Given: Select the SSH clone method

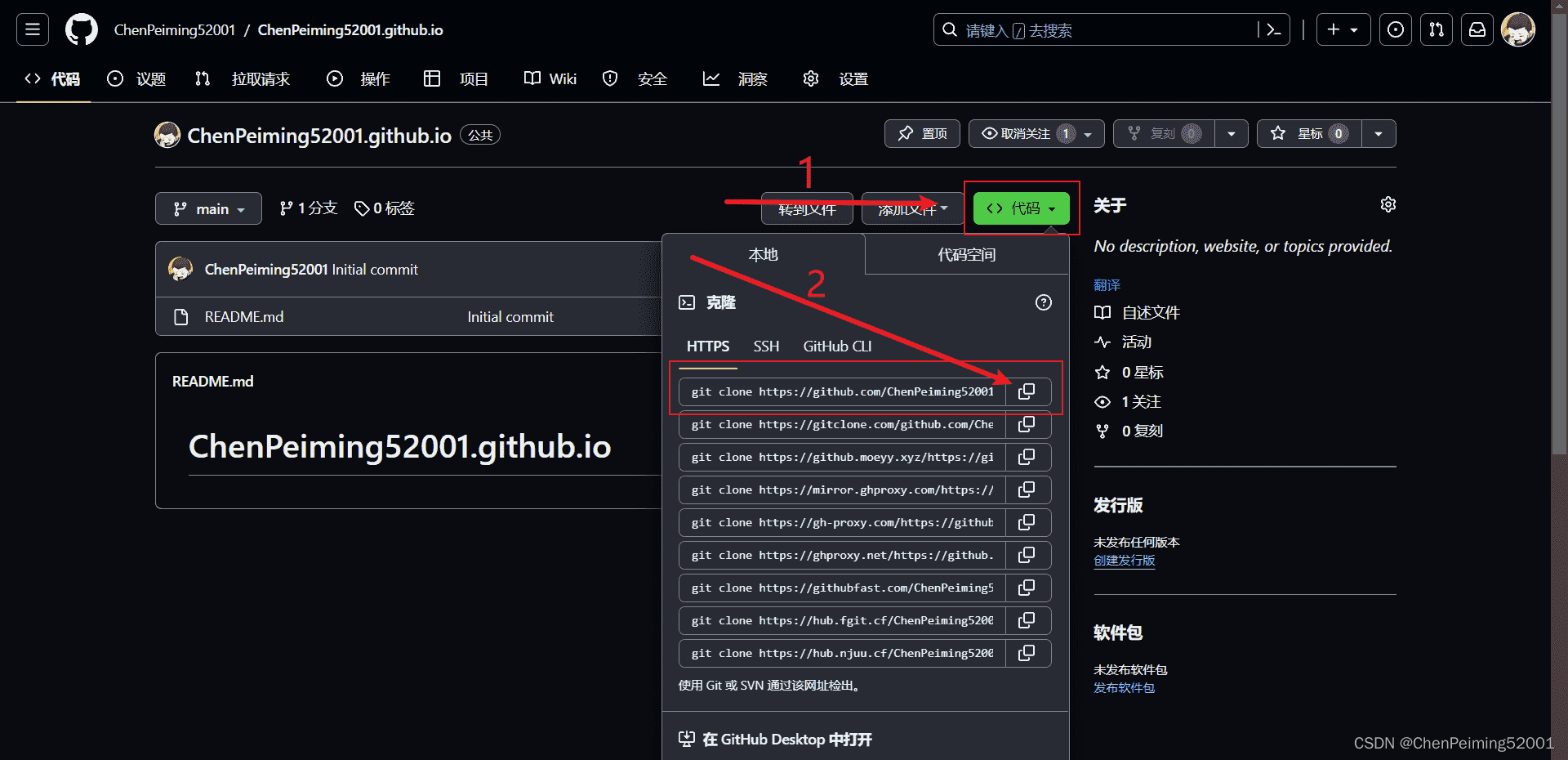Looking at the screenshot, I should click(x=766, y=346).
